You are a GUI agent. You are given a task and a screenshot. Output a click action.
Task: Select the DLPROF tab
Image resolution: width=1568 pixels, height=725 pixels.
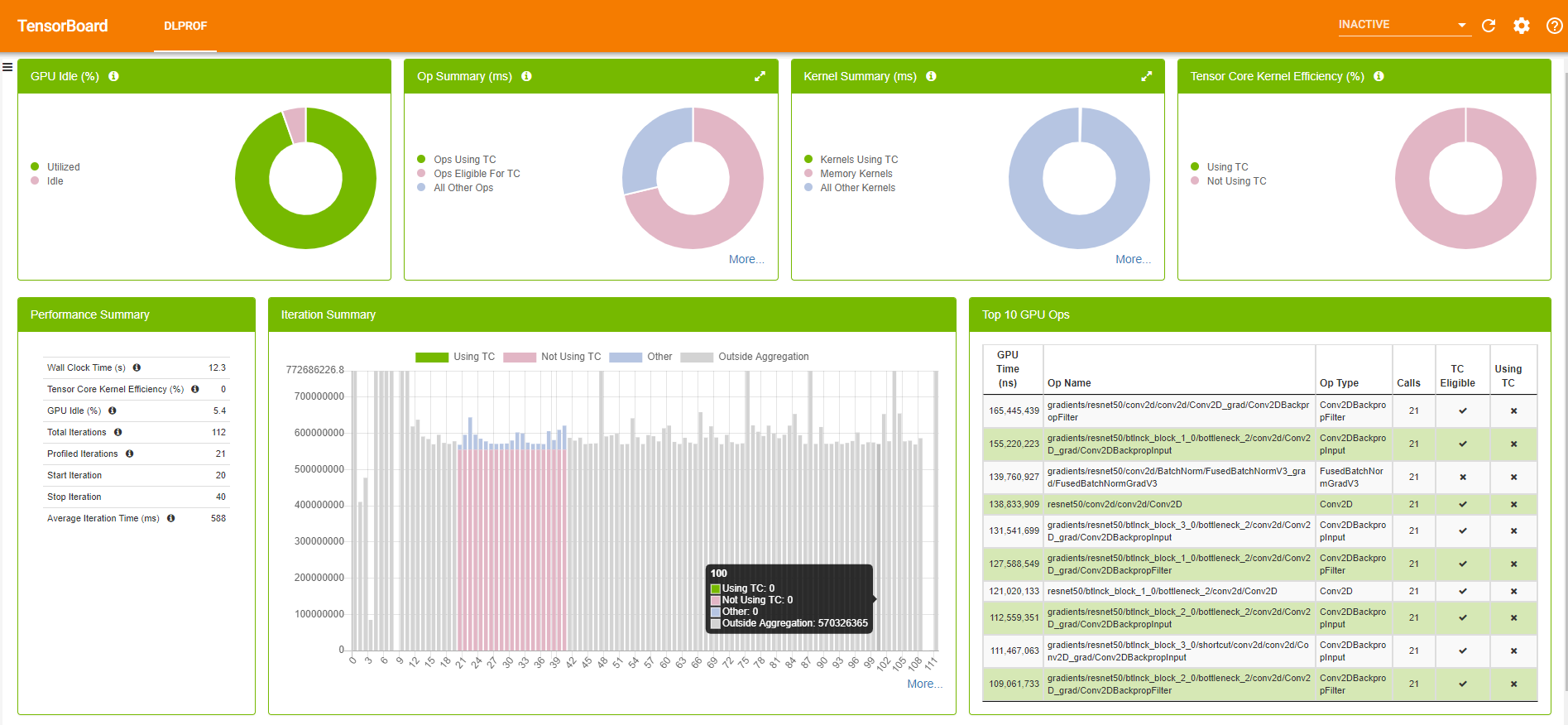[185, 26]
